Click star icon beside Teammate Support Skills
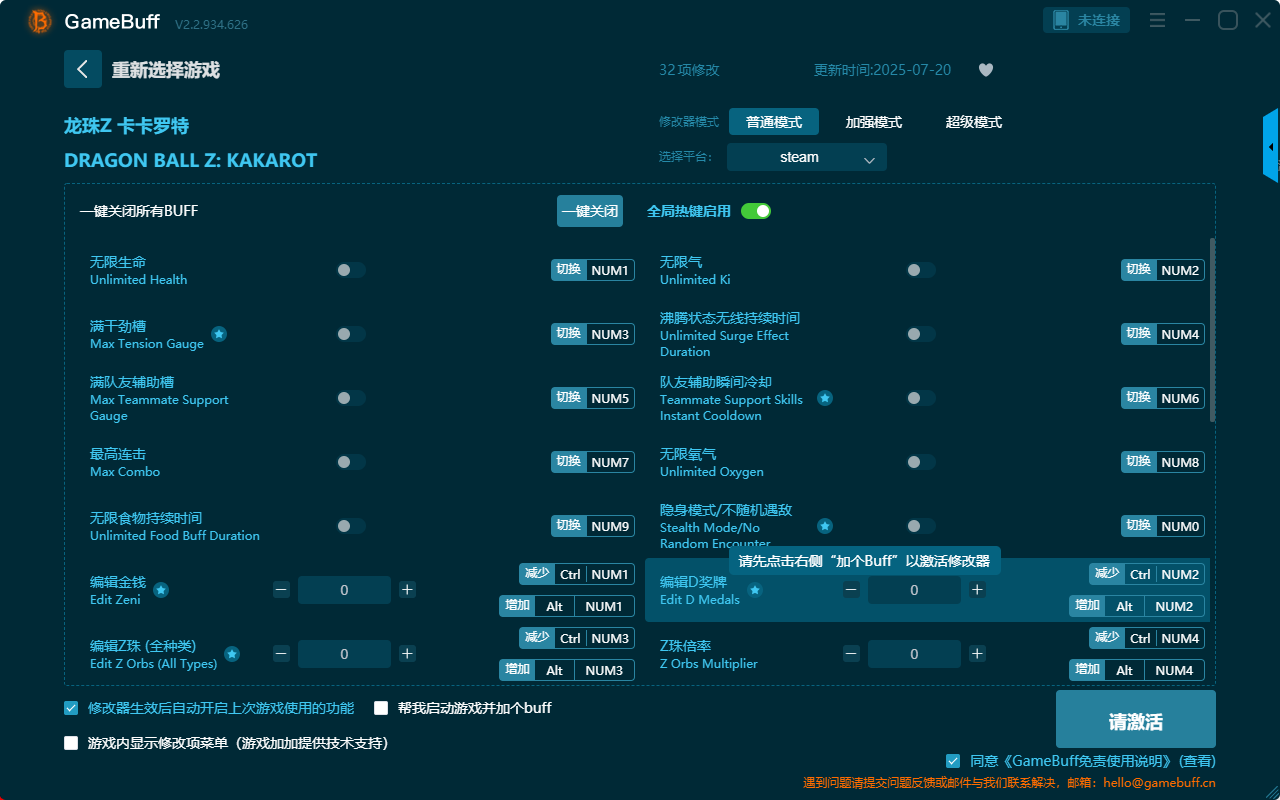This screenshot has height=800, width=1280. tap(825, 398)
